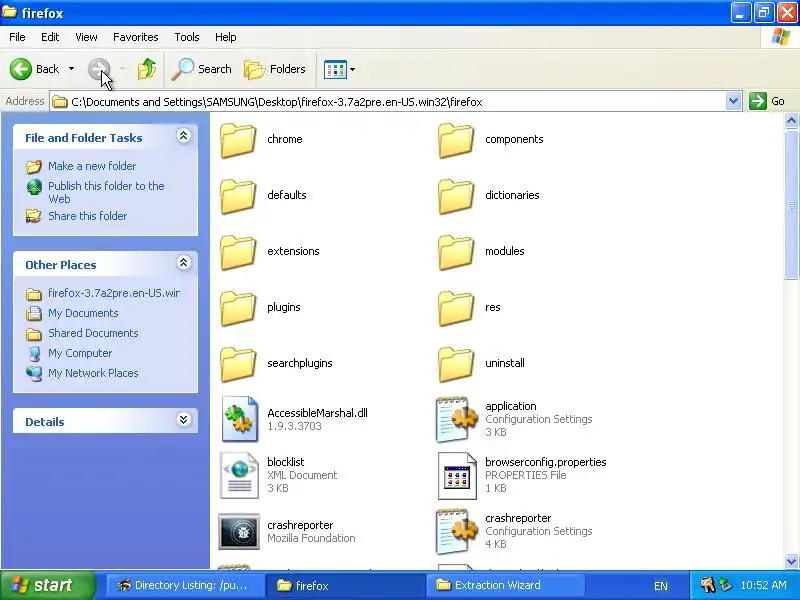Switch to Directory Listing taskbar window

tap(185, 585)
